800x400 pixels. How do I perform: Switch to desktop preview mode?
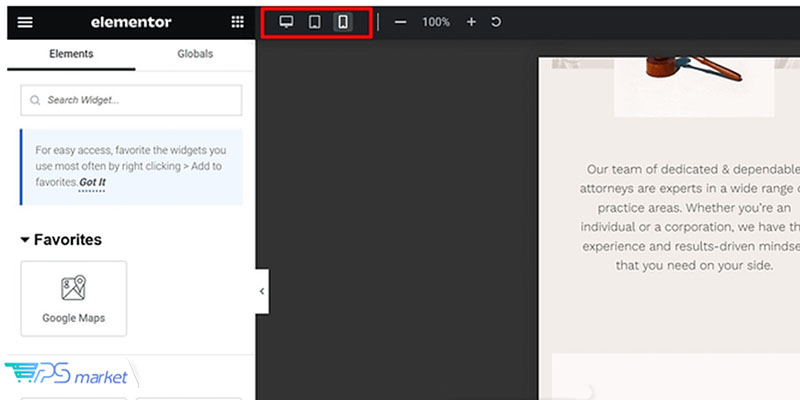pos(286,22)
